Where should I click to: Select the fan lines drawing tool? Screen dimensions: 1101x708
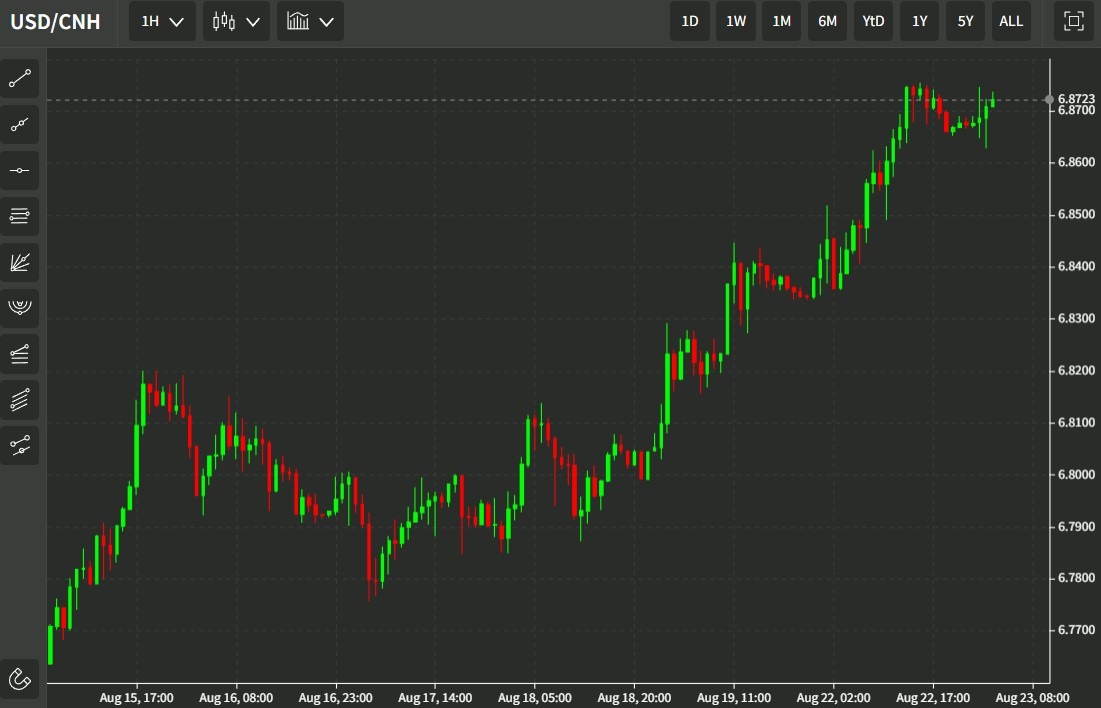20,262
